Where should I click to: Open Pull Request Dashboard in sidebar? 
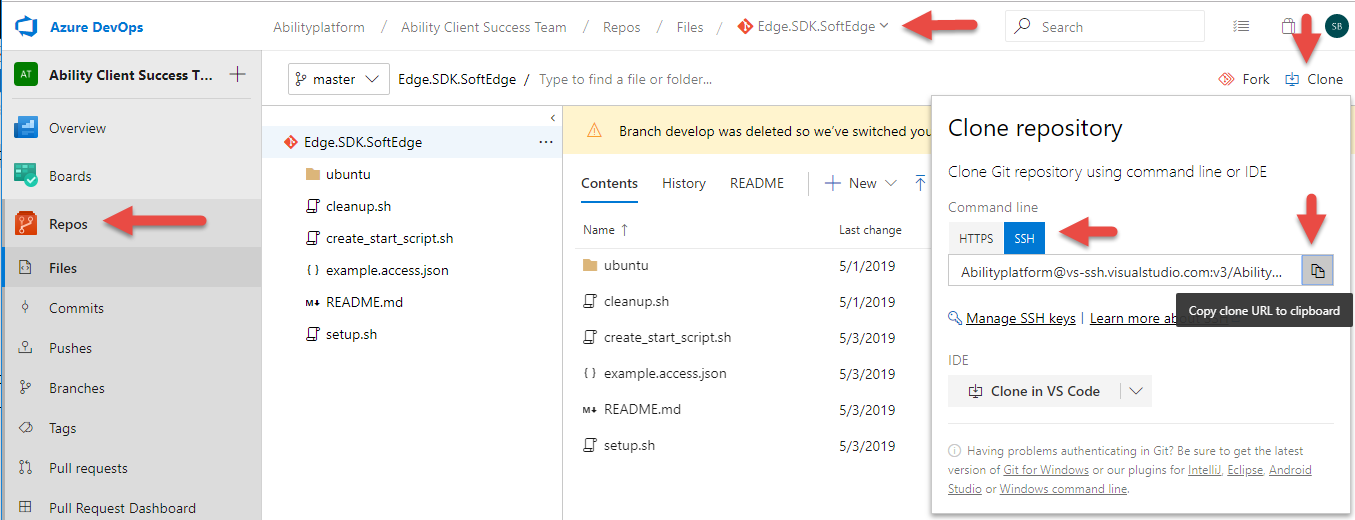tap(122, 508)
